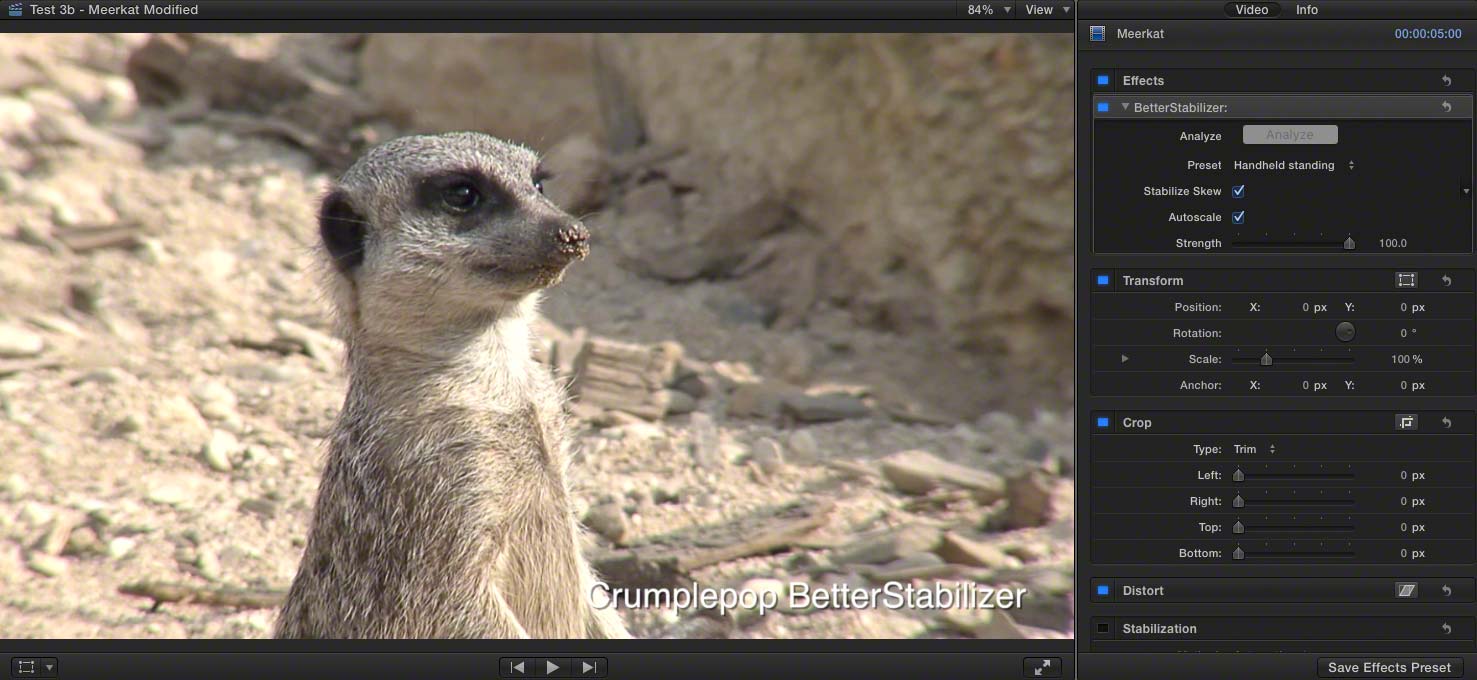Collapse the BetterStabilizer disclosure triangle
Viewport: 1477px width, 680px height.
pyautogui.click(x=1125, y=107)
